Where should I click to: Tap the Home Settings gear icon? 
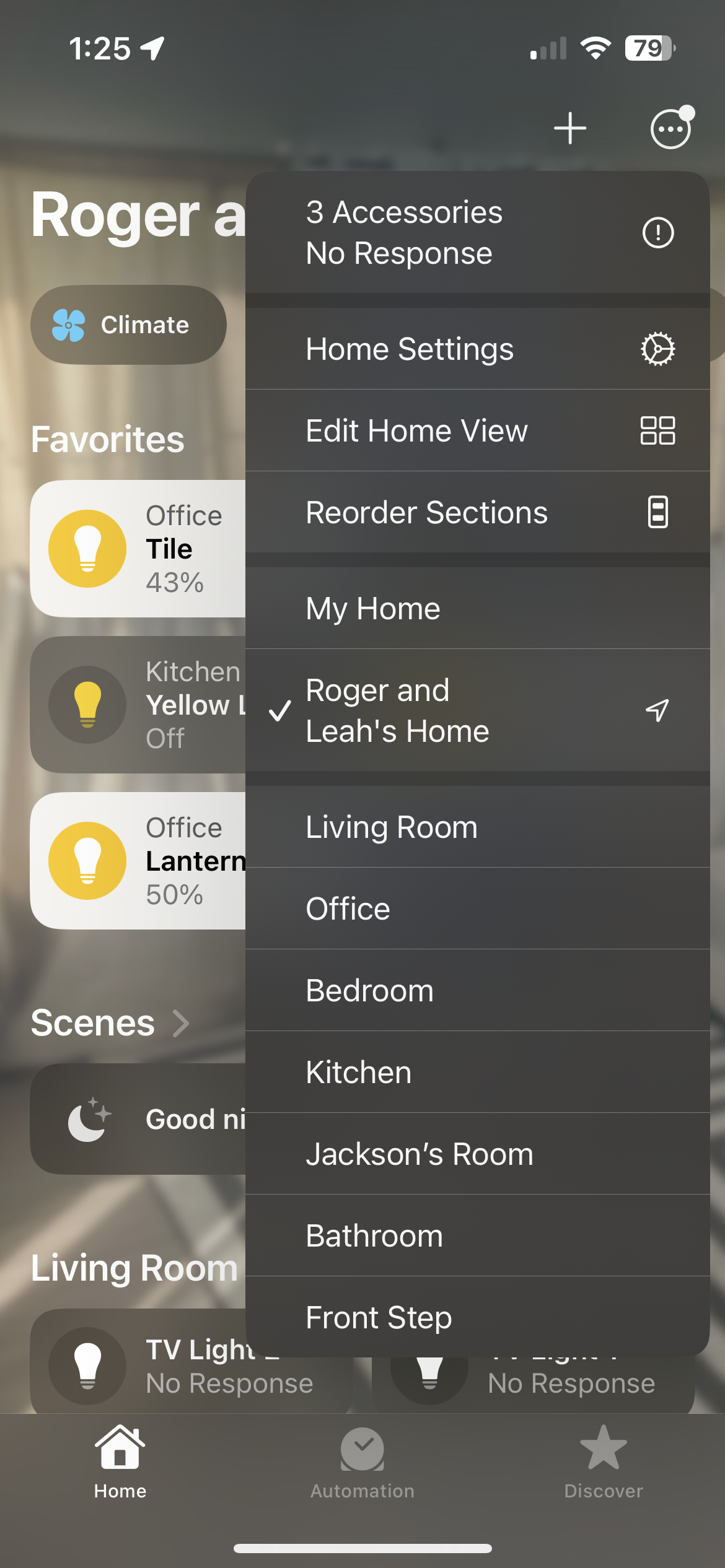(x=657, y=349)
